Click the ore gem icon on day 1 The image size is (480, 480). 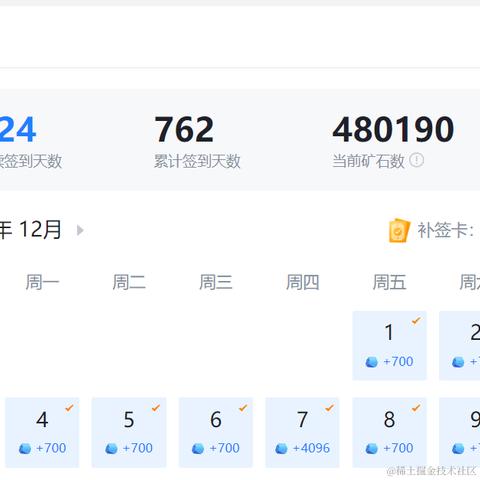point(372,362)
